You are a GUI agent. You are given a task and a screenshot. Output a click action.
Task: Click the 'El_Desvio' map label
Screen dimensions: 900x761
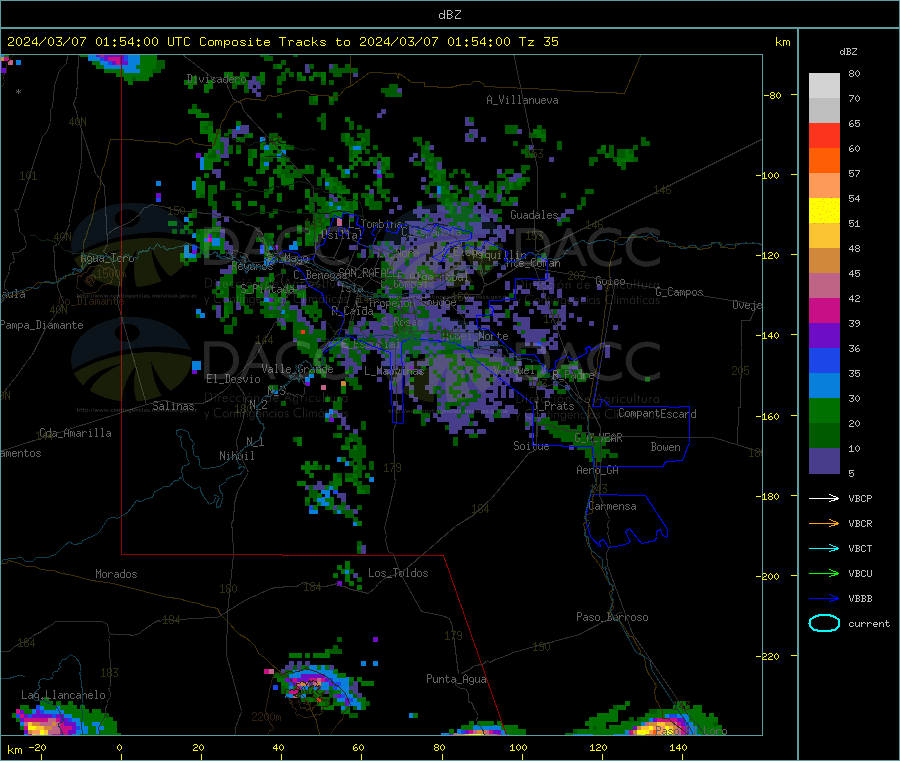tap(233, 379)
